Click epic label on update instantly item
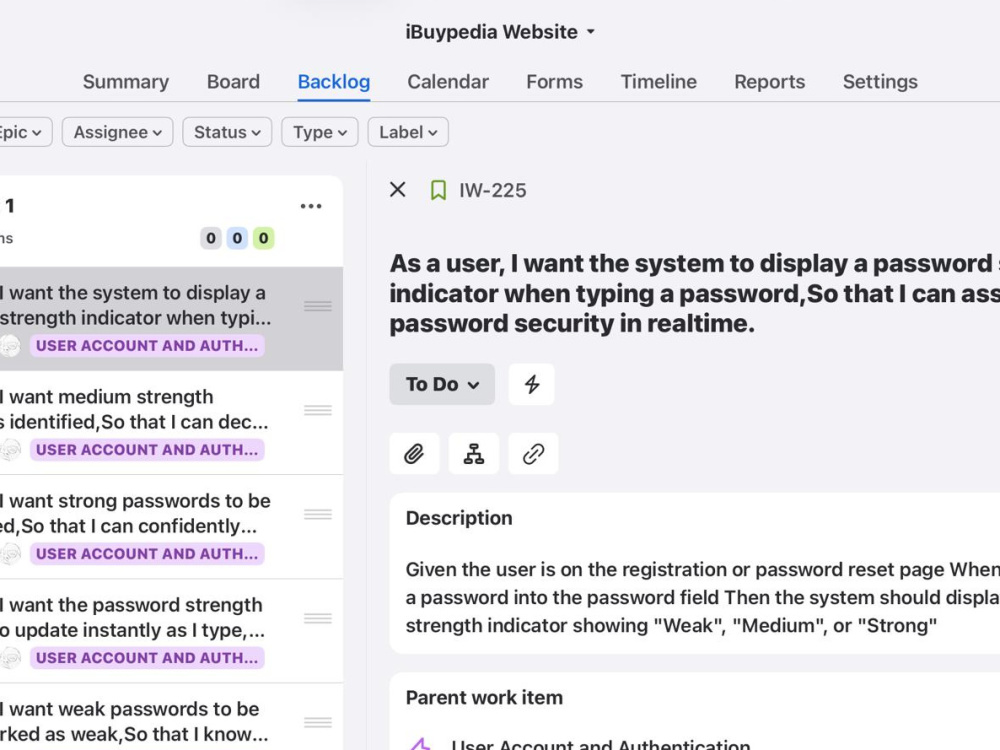 147,658
